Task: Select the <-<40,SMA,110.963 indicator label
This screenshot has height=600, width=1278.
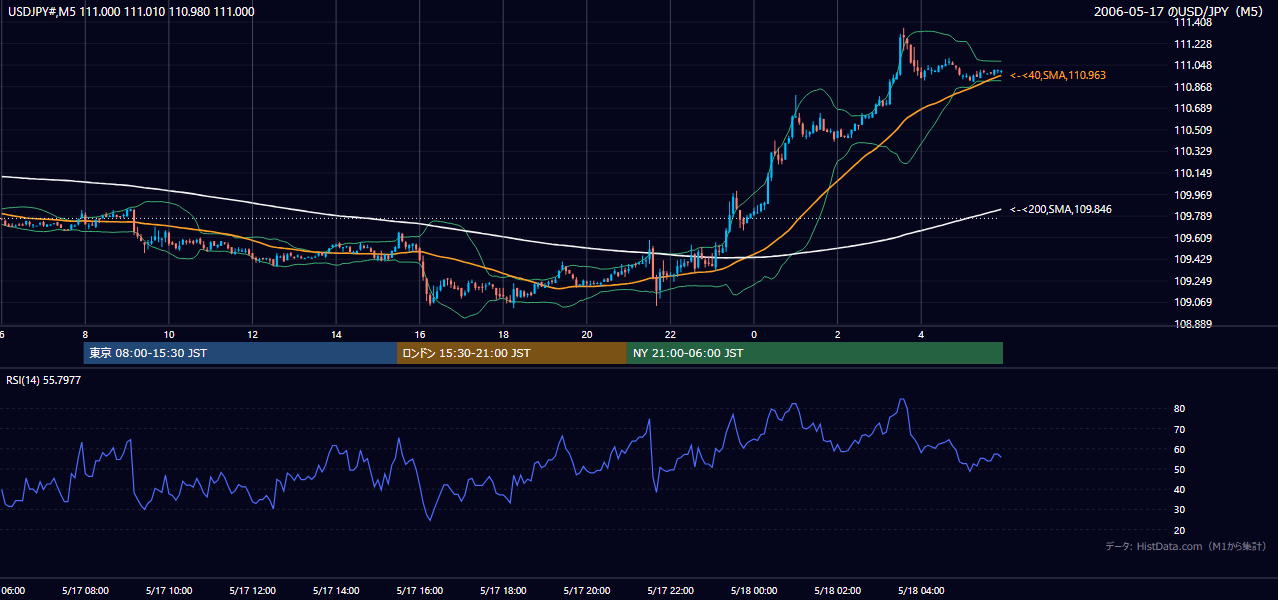Action: coord(1058,75)
